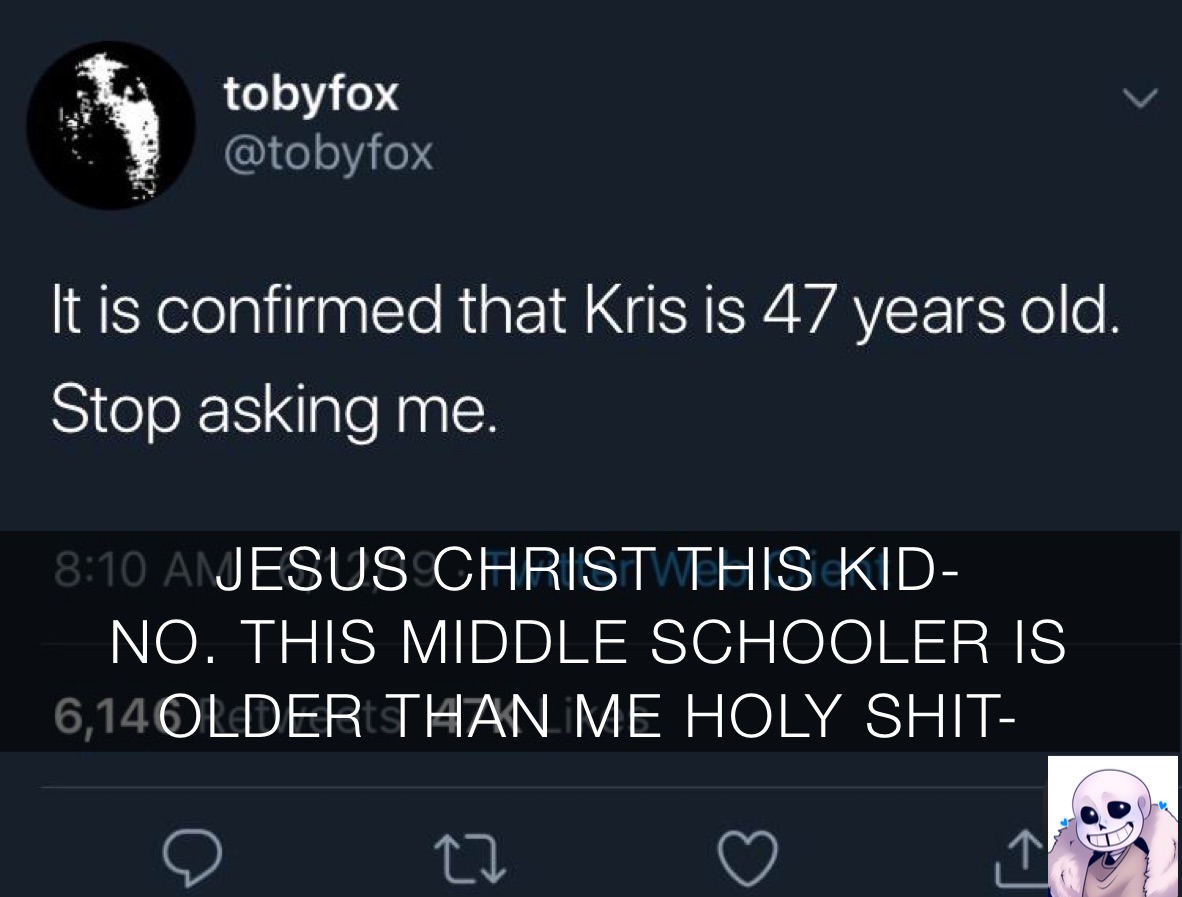Open the tobyfox display name link
Viewport: 1182px width, 897px height.
pyautogui.click(x=311, y=95)
